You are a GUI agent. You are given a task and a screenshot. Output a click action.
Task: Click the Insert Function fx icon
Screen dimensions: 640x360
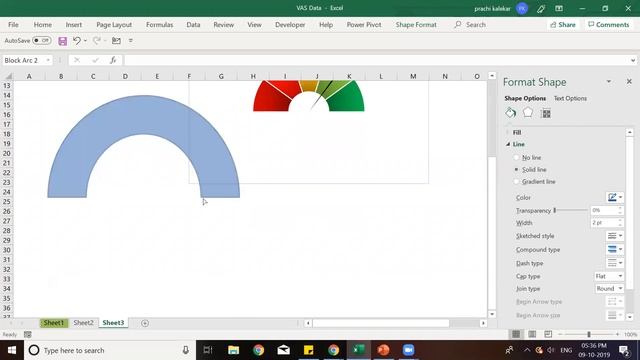113,60
